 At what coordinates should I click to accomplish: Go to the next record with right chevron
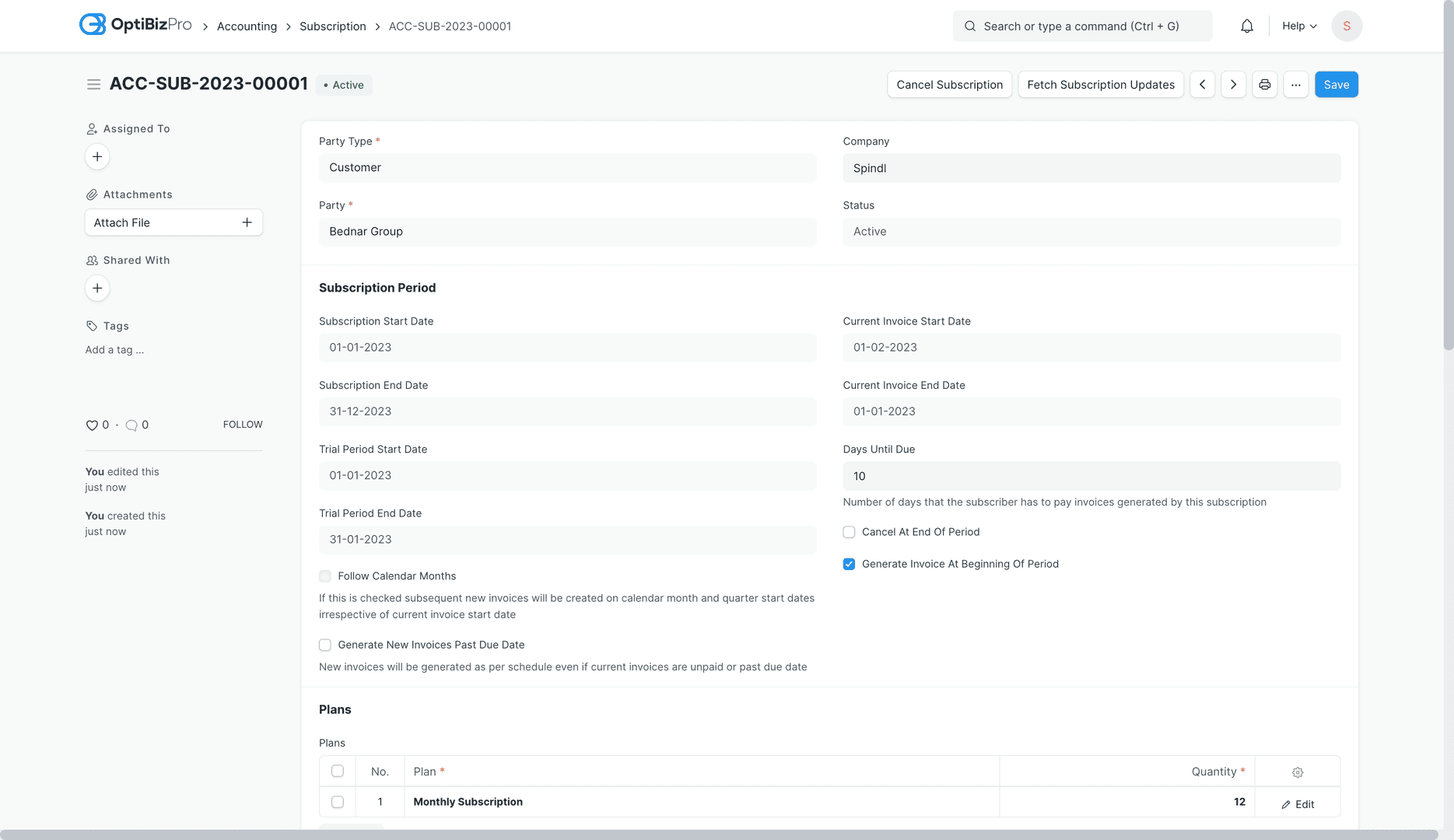click(1233, 84)
